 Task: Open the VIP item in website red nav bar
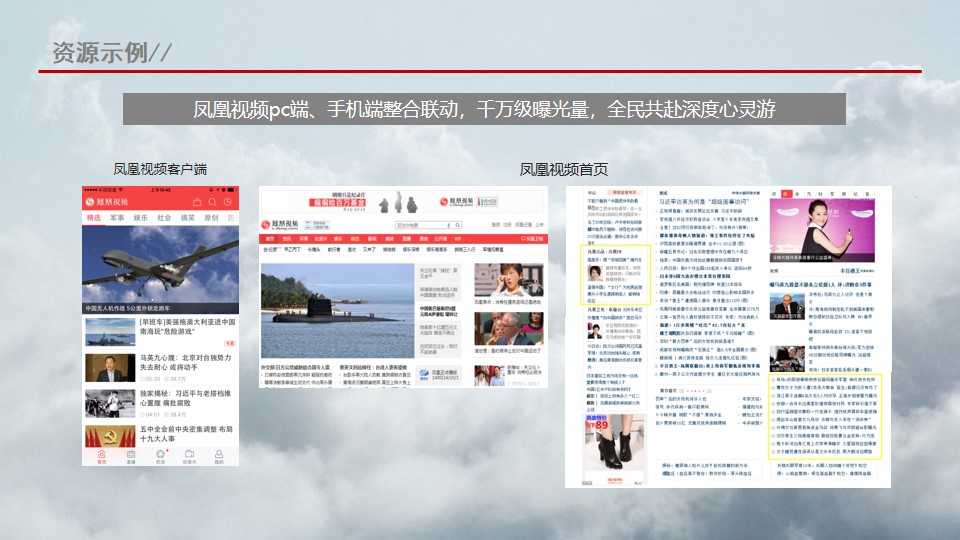457,239
